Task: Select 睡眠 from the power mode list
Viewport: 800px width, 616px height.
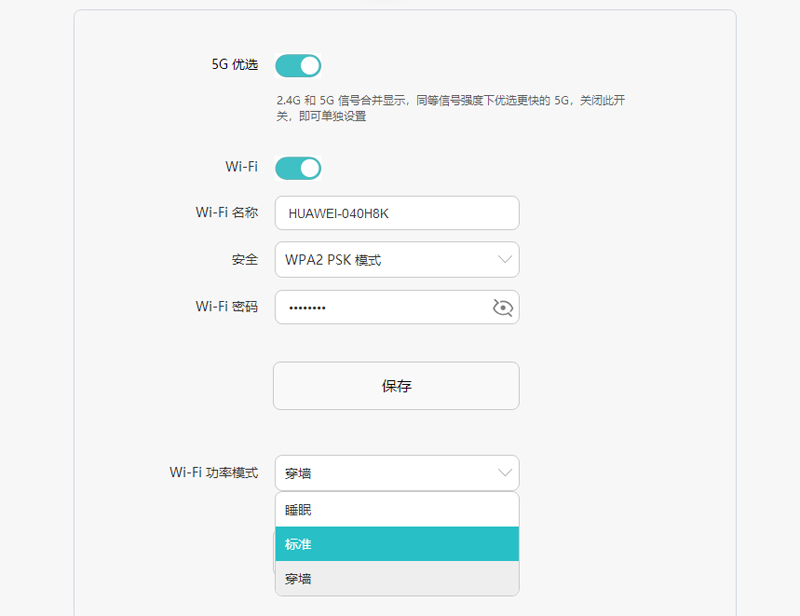Action: click(x=396, y=509)
